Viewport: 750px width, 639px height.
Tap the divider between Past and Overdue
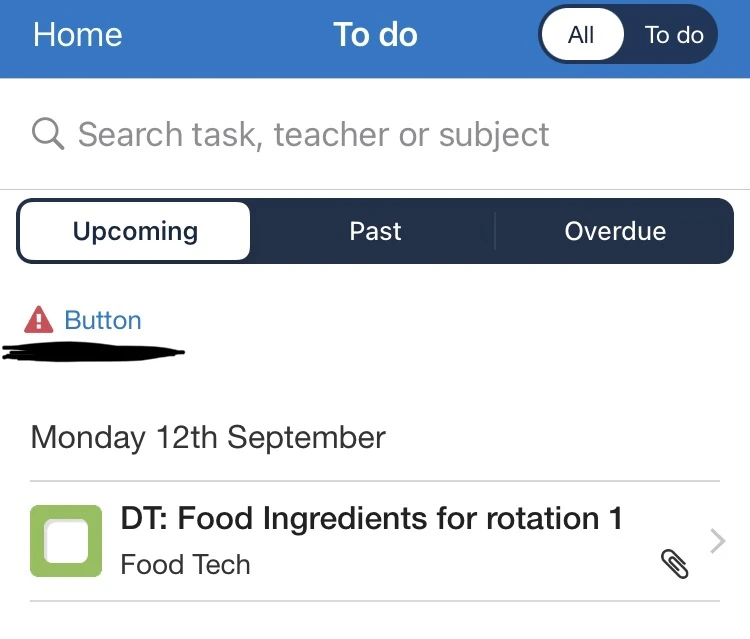click(495, 231)
